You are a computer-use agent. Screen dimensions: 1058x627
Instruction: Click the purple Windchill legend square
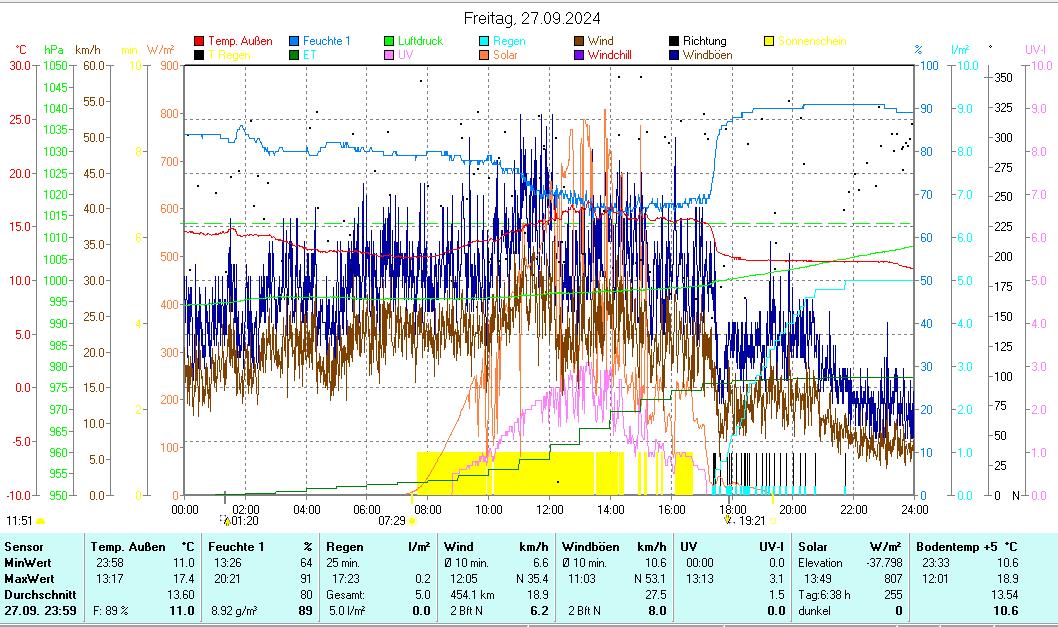click(x=579, y=55)
